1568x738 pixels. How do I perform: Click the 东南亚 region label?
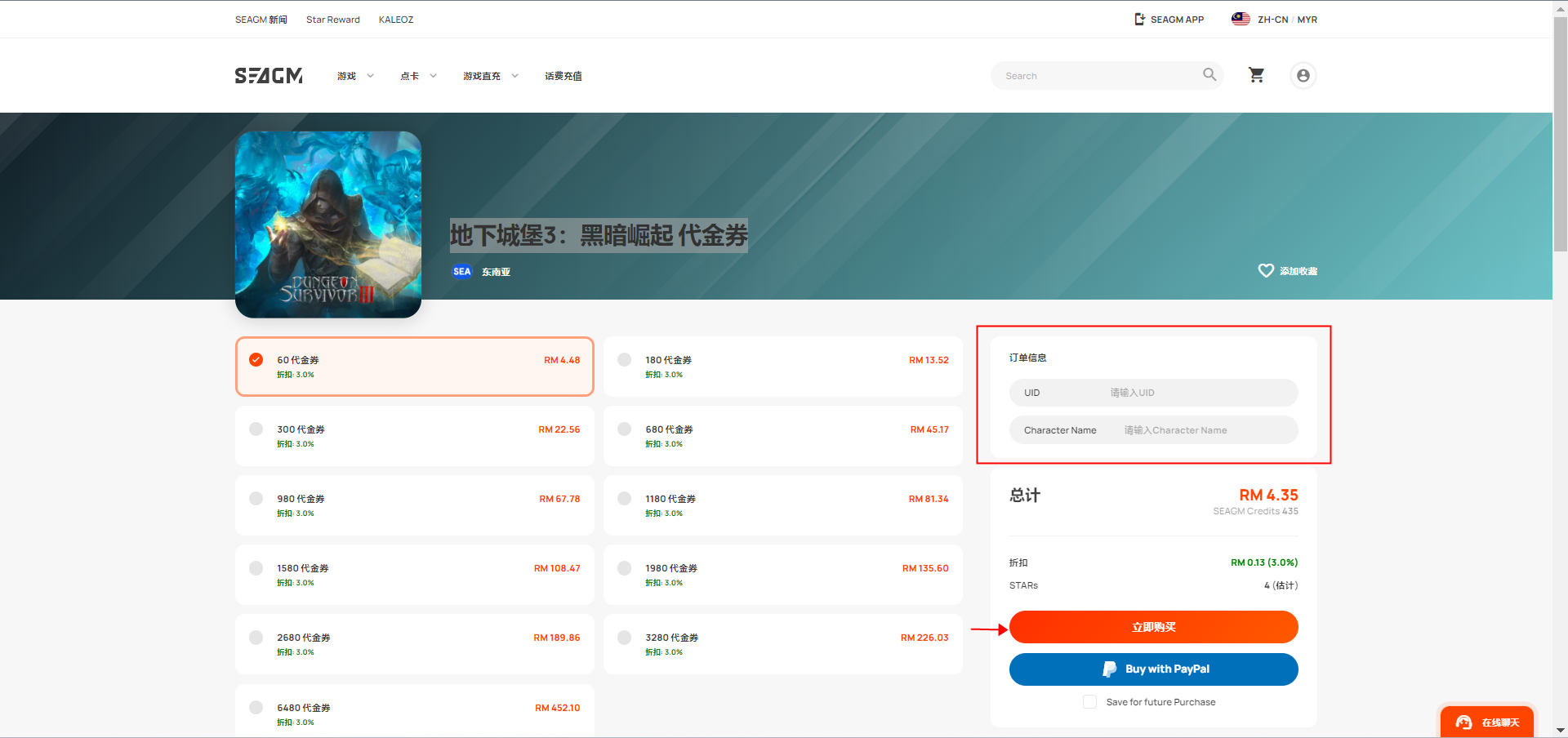click(496, 272)
